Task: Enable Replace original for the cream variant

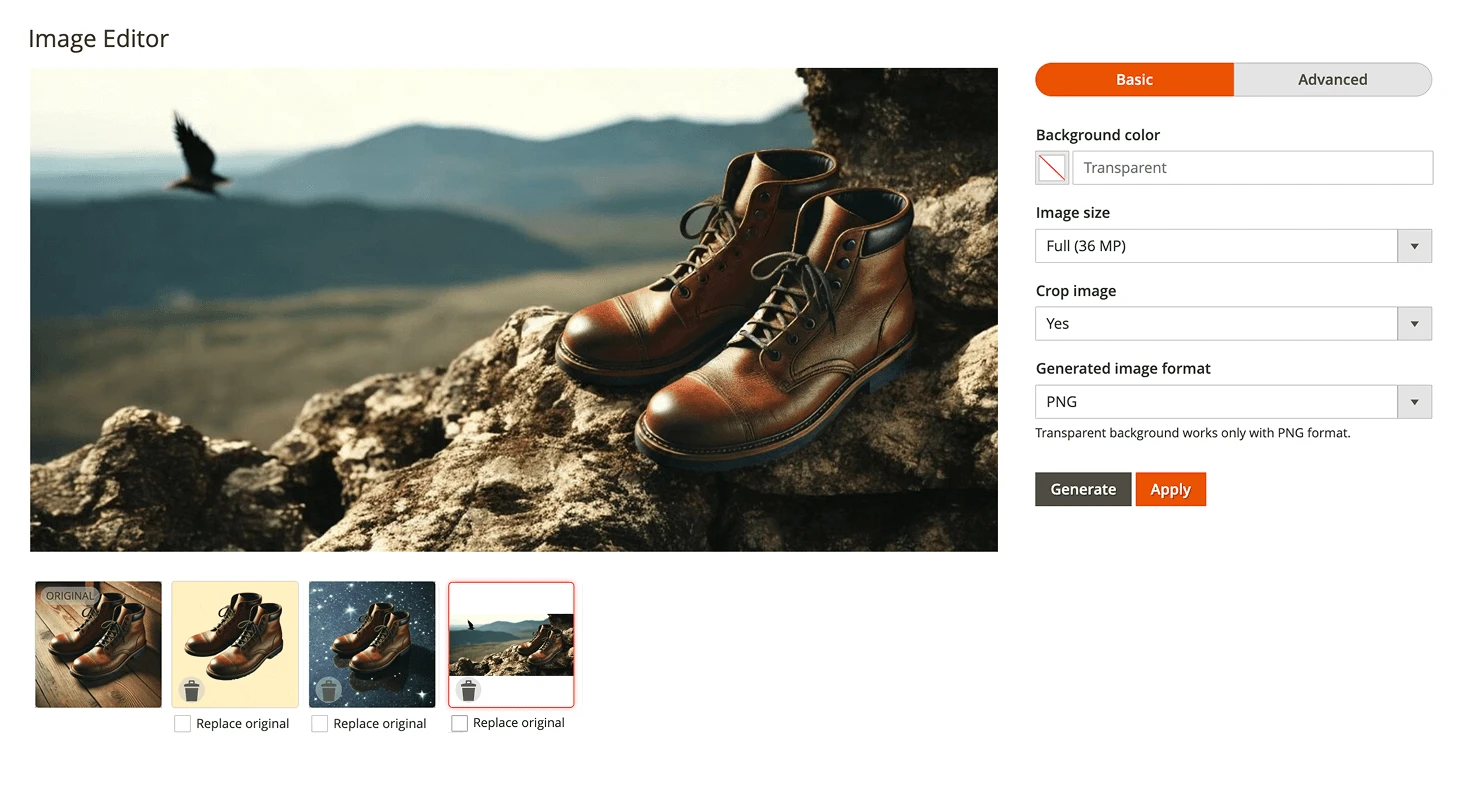Action: 182,723
